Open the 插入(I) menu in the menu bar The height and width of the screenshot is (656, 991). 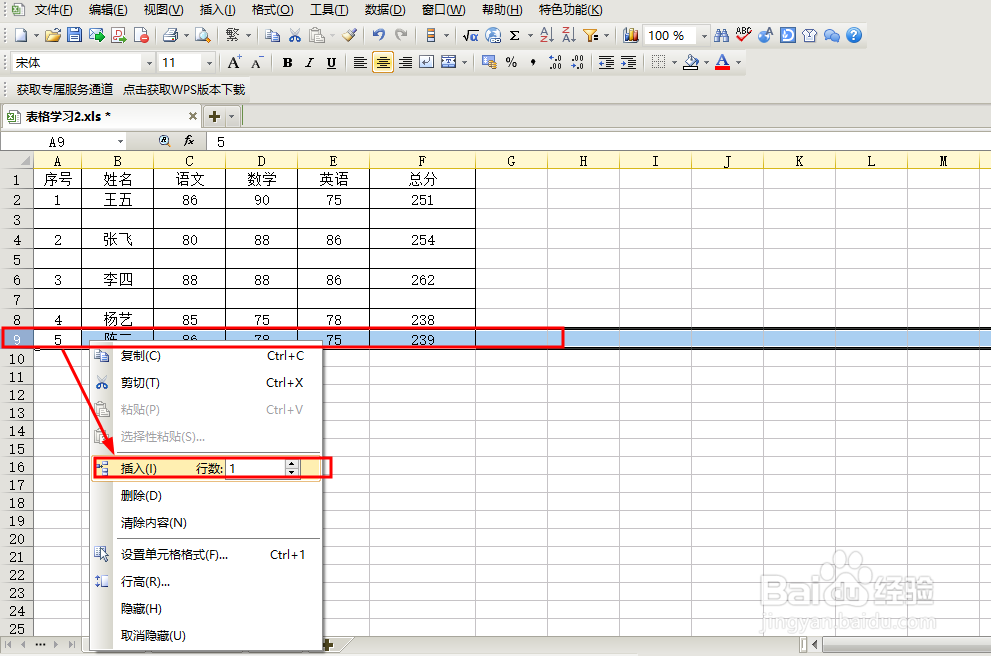(x=217, y=9)
